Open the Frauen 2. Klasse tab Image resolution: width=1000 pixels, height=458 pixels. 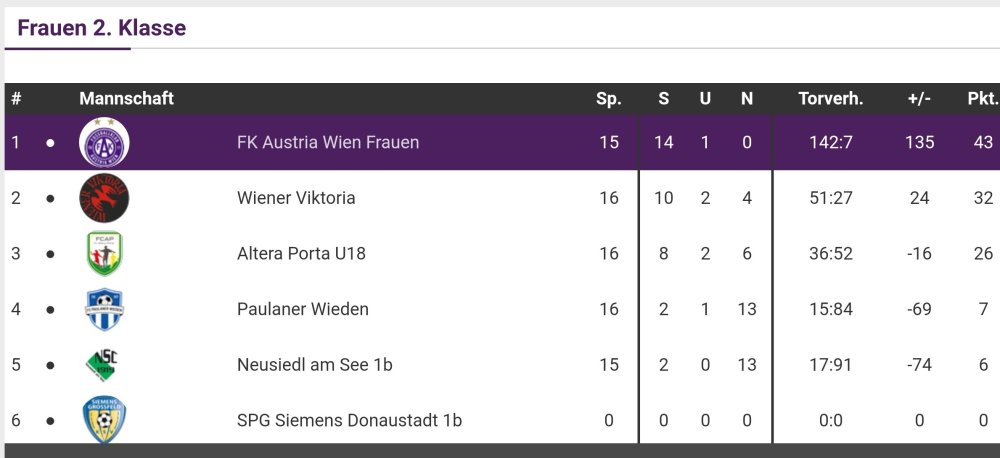(102, 28)
